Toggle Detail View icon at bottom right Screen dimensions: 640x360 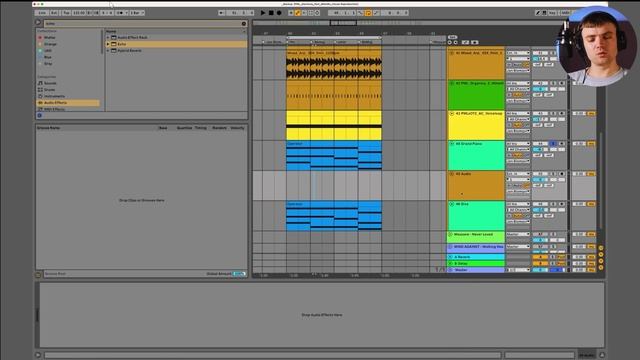click(x=602, y=355)
